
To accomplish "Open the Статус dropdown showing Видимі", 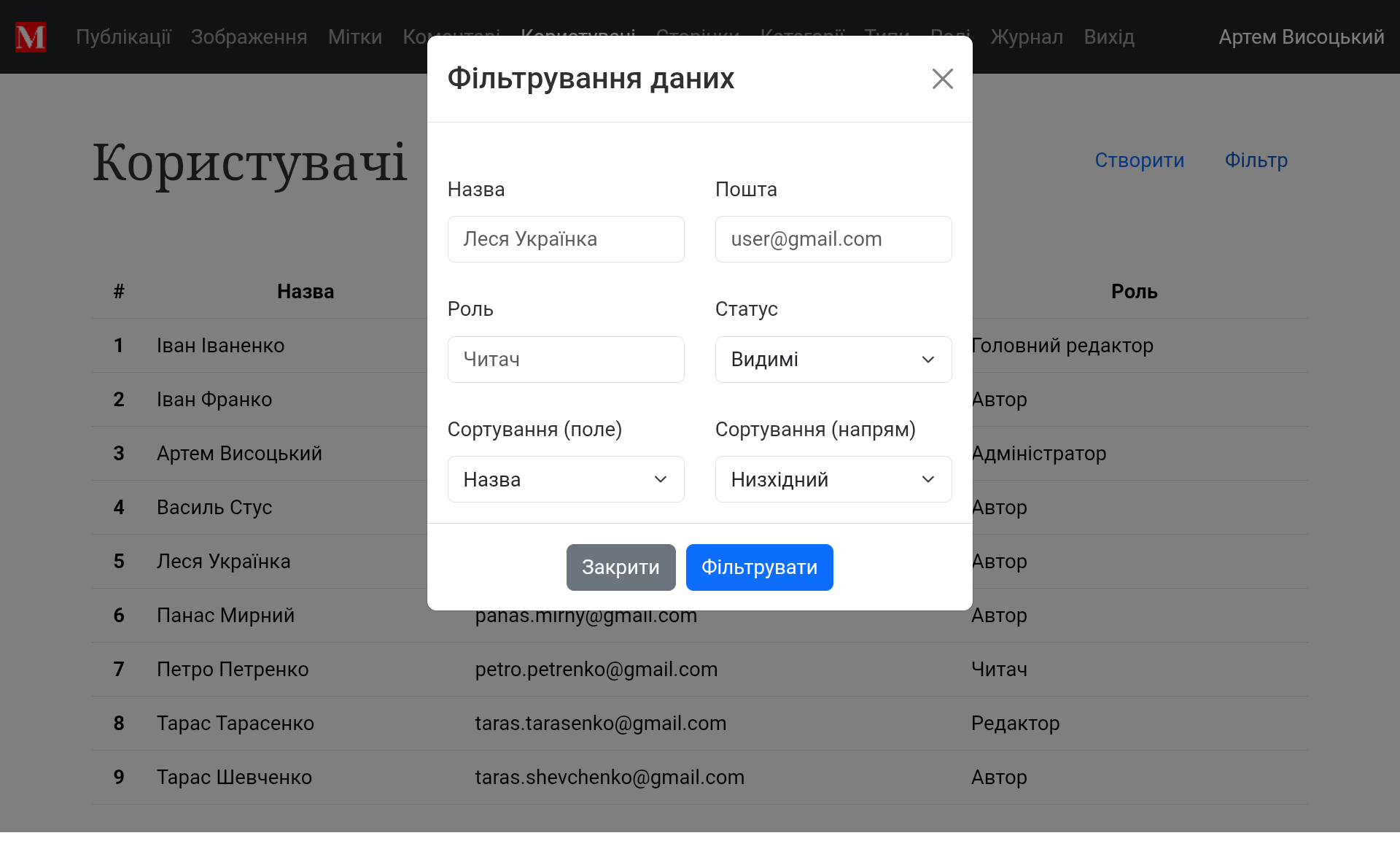I will (x=833, y=360).
